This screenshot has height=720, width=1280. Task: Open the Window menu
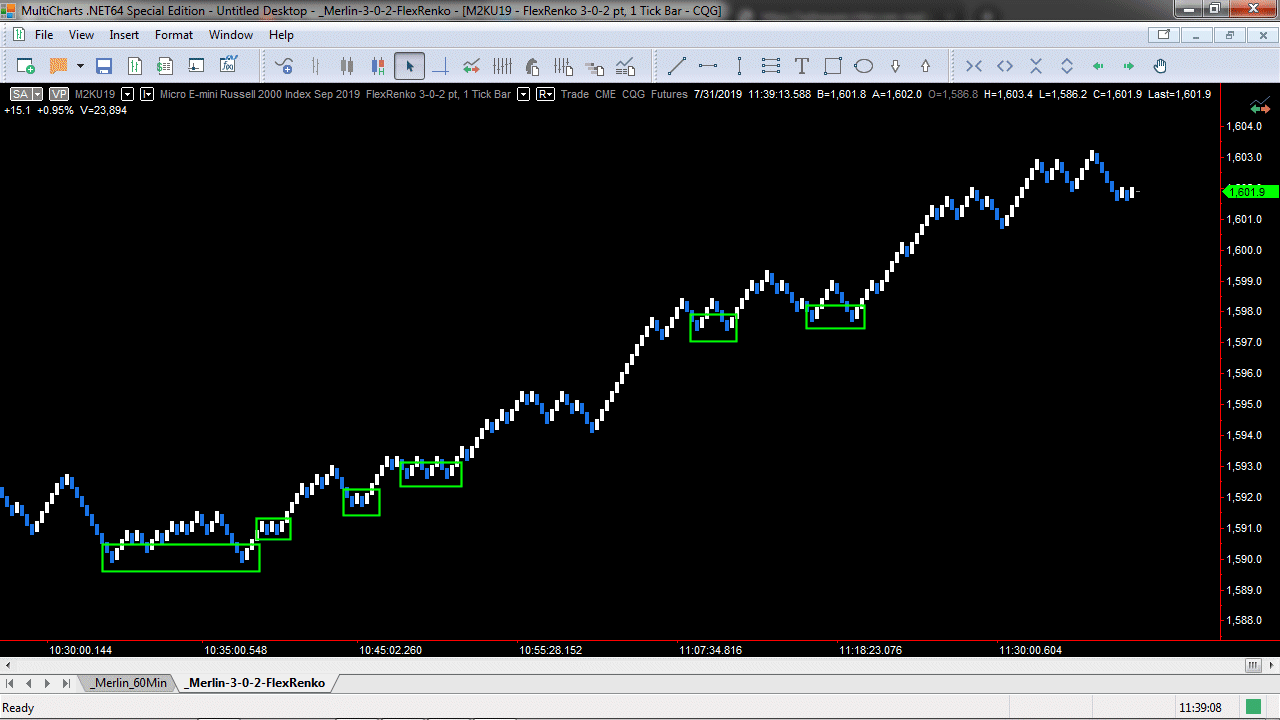(x=231, y=34)
